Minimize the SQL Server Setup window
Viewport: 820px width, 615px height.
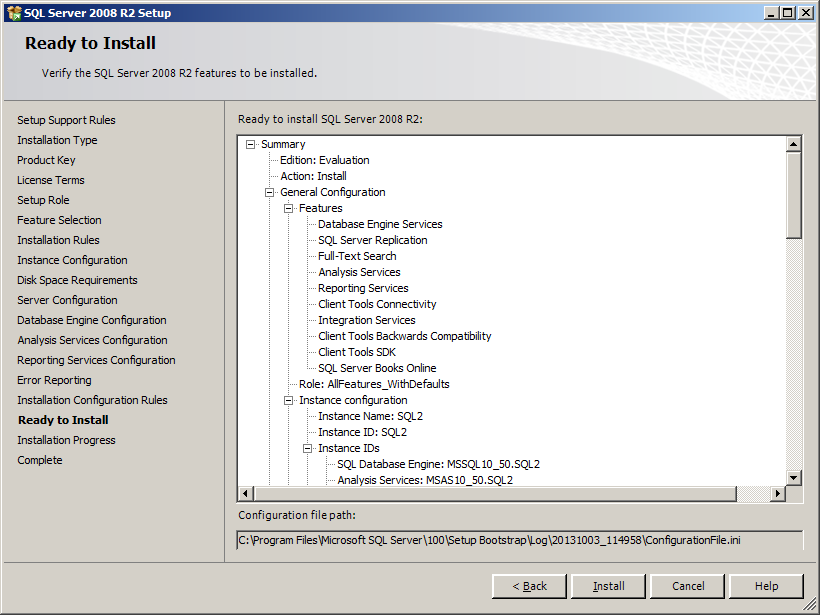pos(771,13)
